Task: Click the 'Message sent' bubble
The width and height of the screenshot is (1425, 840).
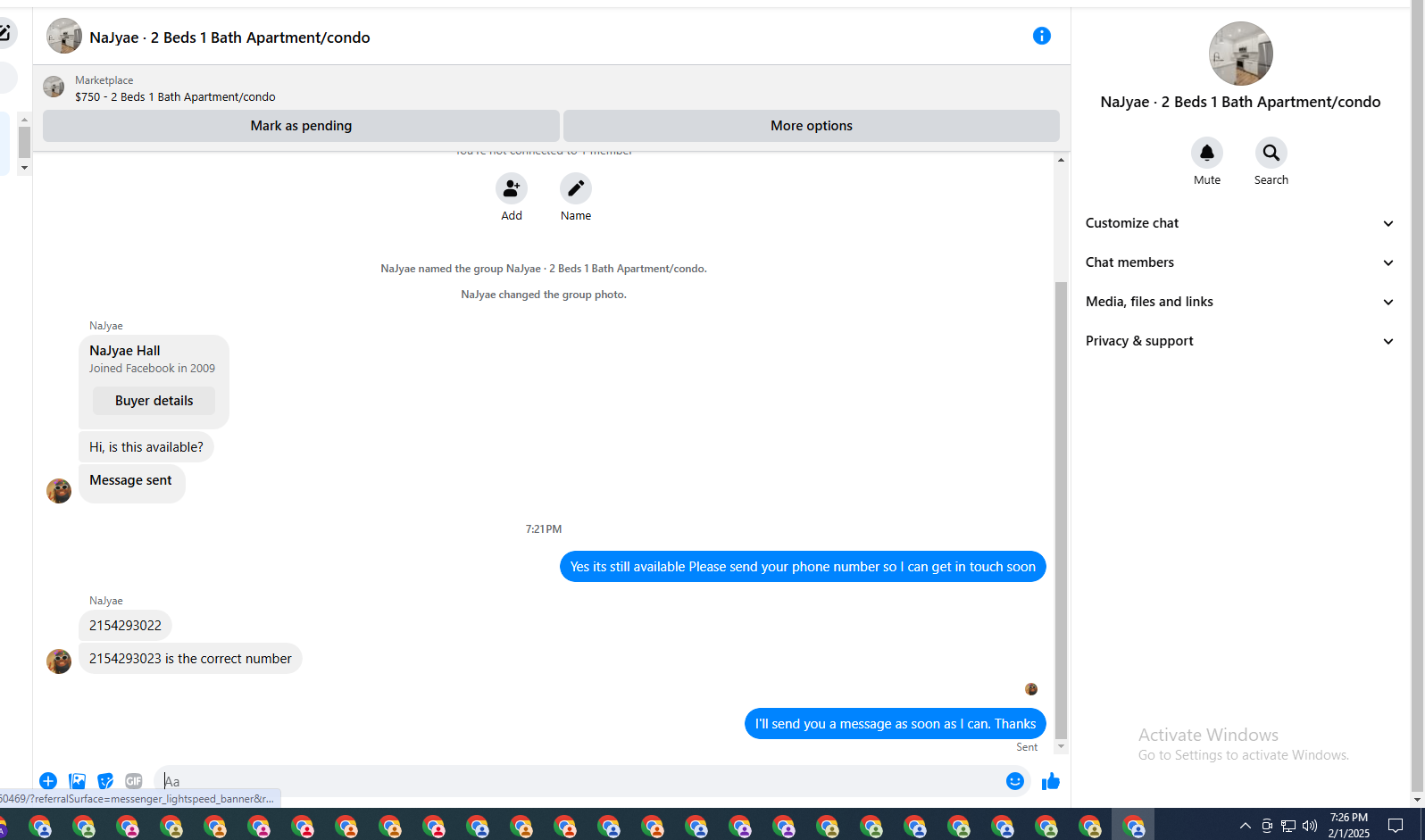Action: 132,483
